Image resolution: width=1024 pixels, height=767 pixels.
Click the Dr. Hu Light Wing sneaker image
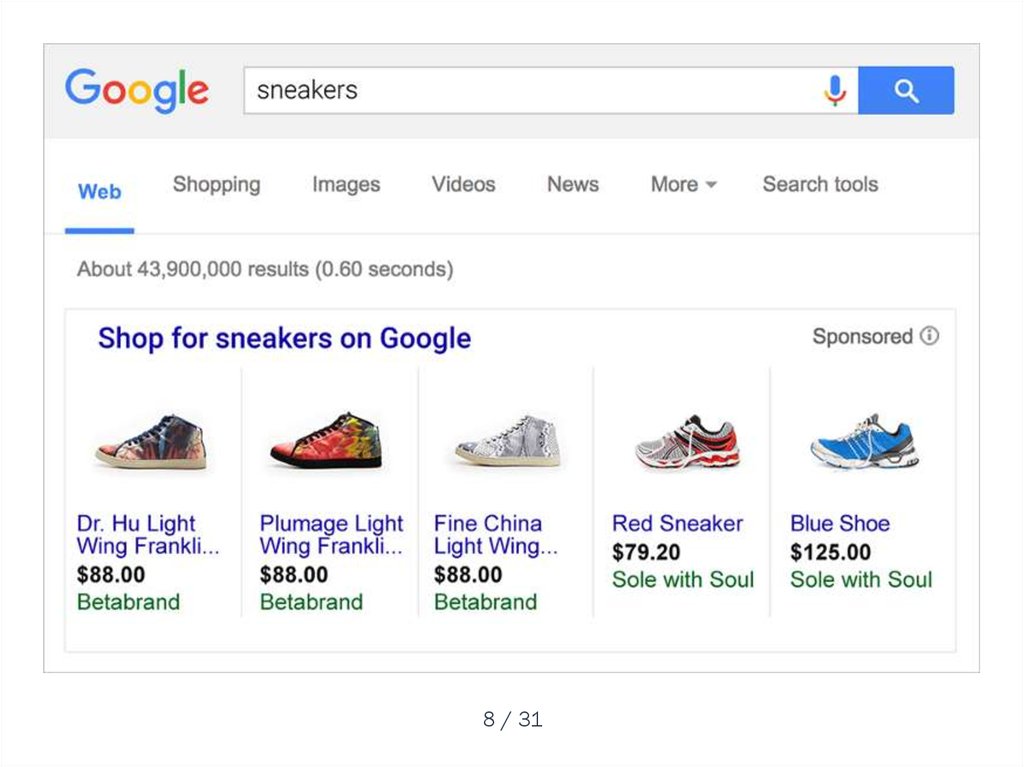tap(151, 442)
